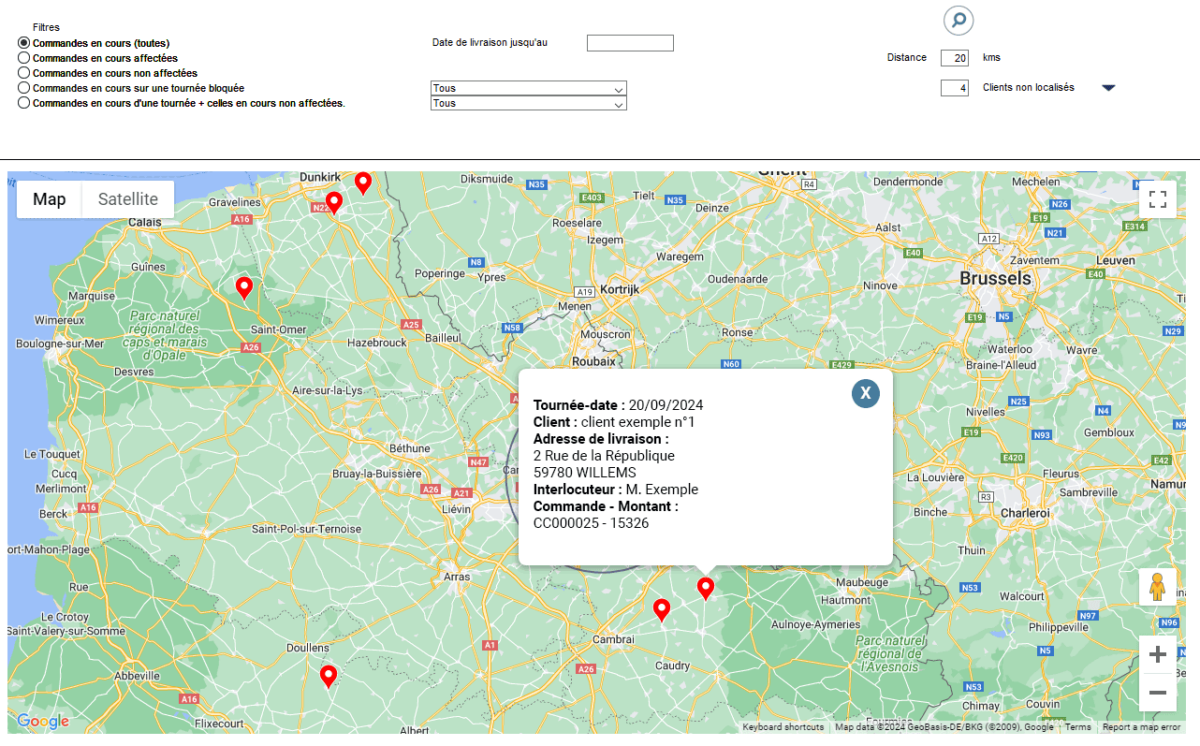Viewport: 1200px width, 746px height.
Task: Click the red marker under the info popup
Action: pos(706,589)
